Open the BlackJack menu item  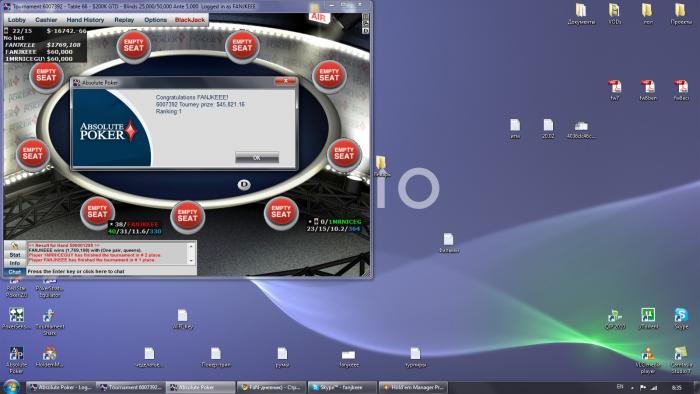[190, 20]
